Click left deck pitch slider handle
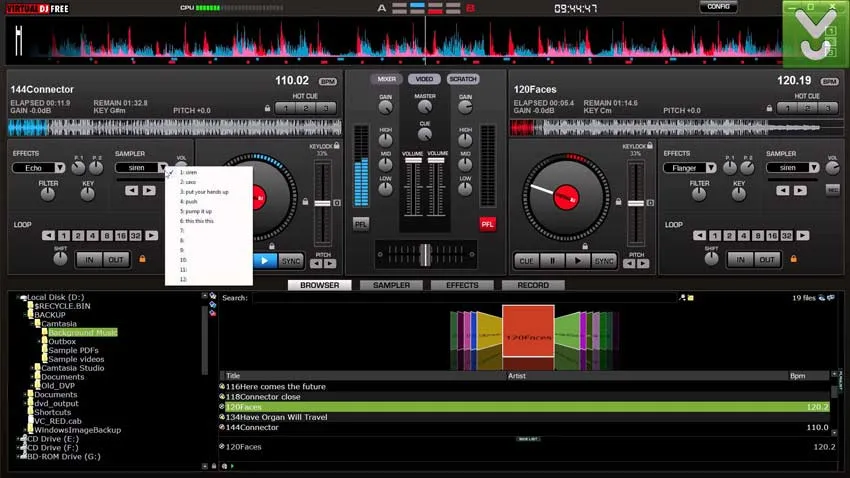Image resolution: width=850 pixels, height=478 pixels. pyautogui.click(x=323, y=203)
